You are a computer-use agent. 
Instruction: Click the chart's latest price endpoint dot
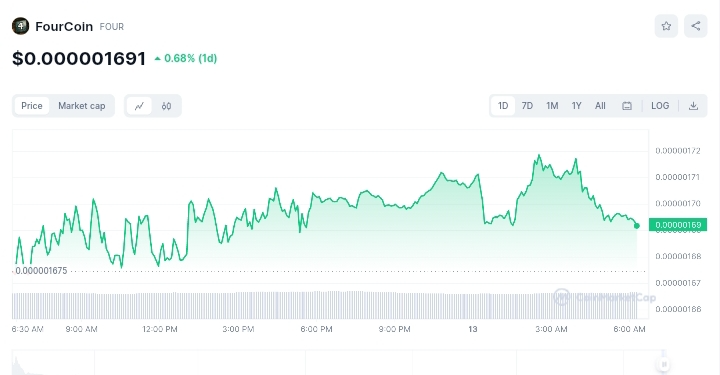[x=637, y=226]
